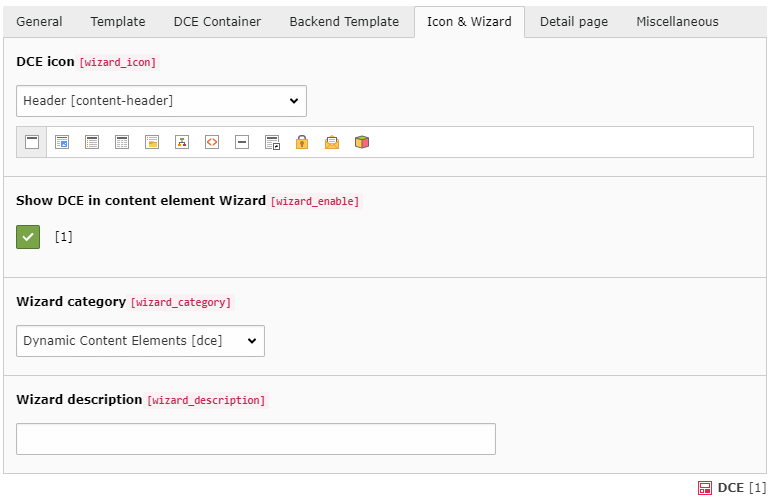Choose the sitemap hierarchy icon
Viewport: 772px width, 499px height.
[x=182, y=142]
